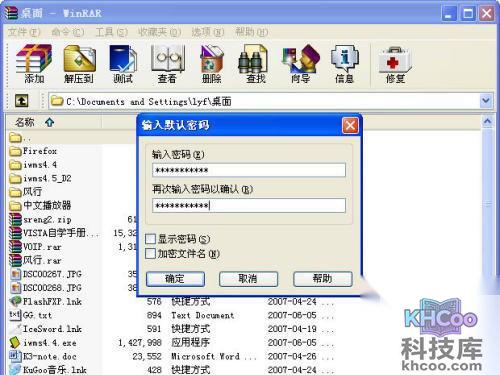This screenshot has height=375, width=500.
Task: Click the scroll up arrow of file list
Action: (487, 122)
